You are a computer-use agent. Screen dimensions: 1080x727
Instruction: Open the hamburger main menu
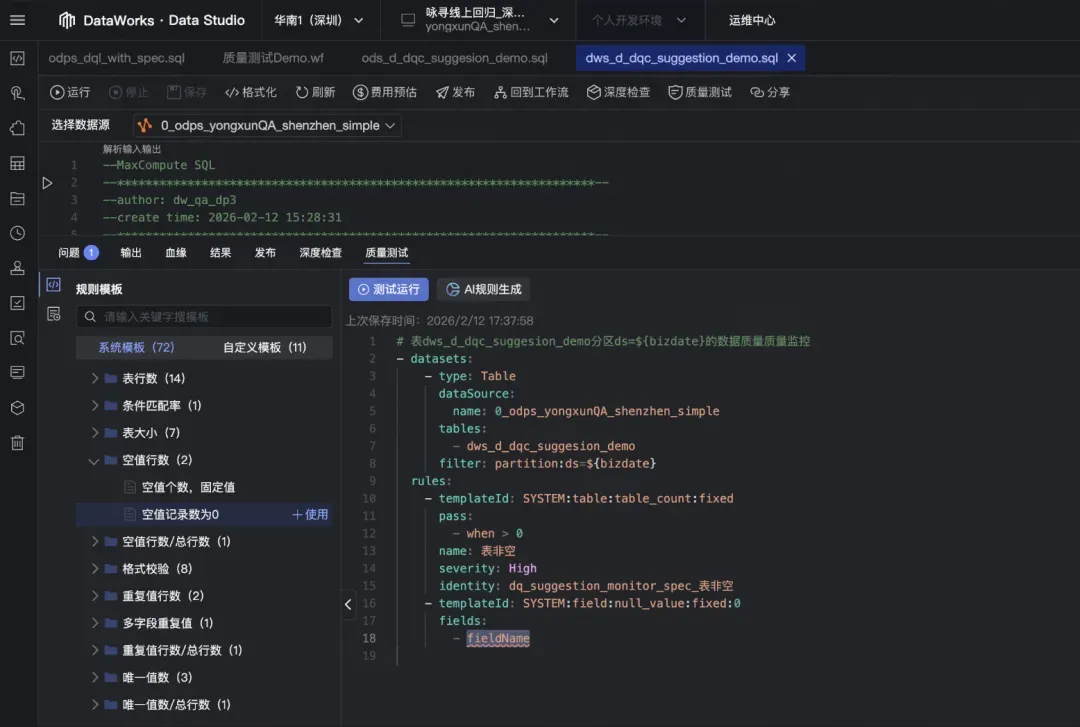pyautogui.click(x=17, y=20)
